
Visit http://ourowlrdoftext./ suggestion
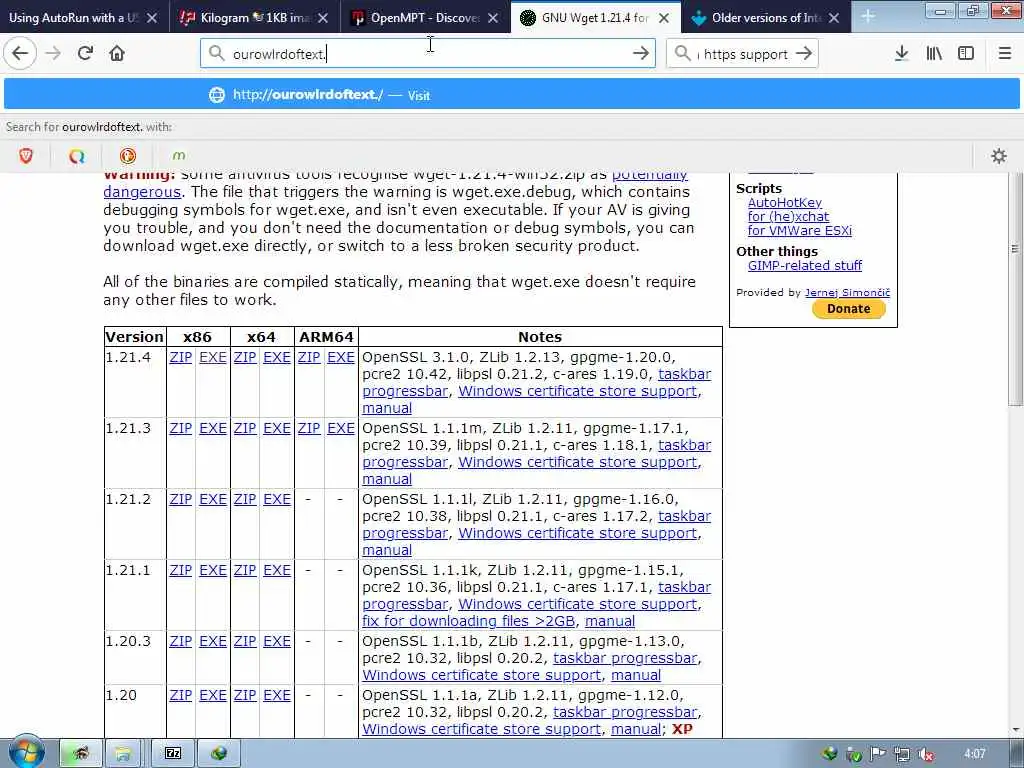[512, 95]
